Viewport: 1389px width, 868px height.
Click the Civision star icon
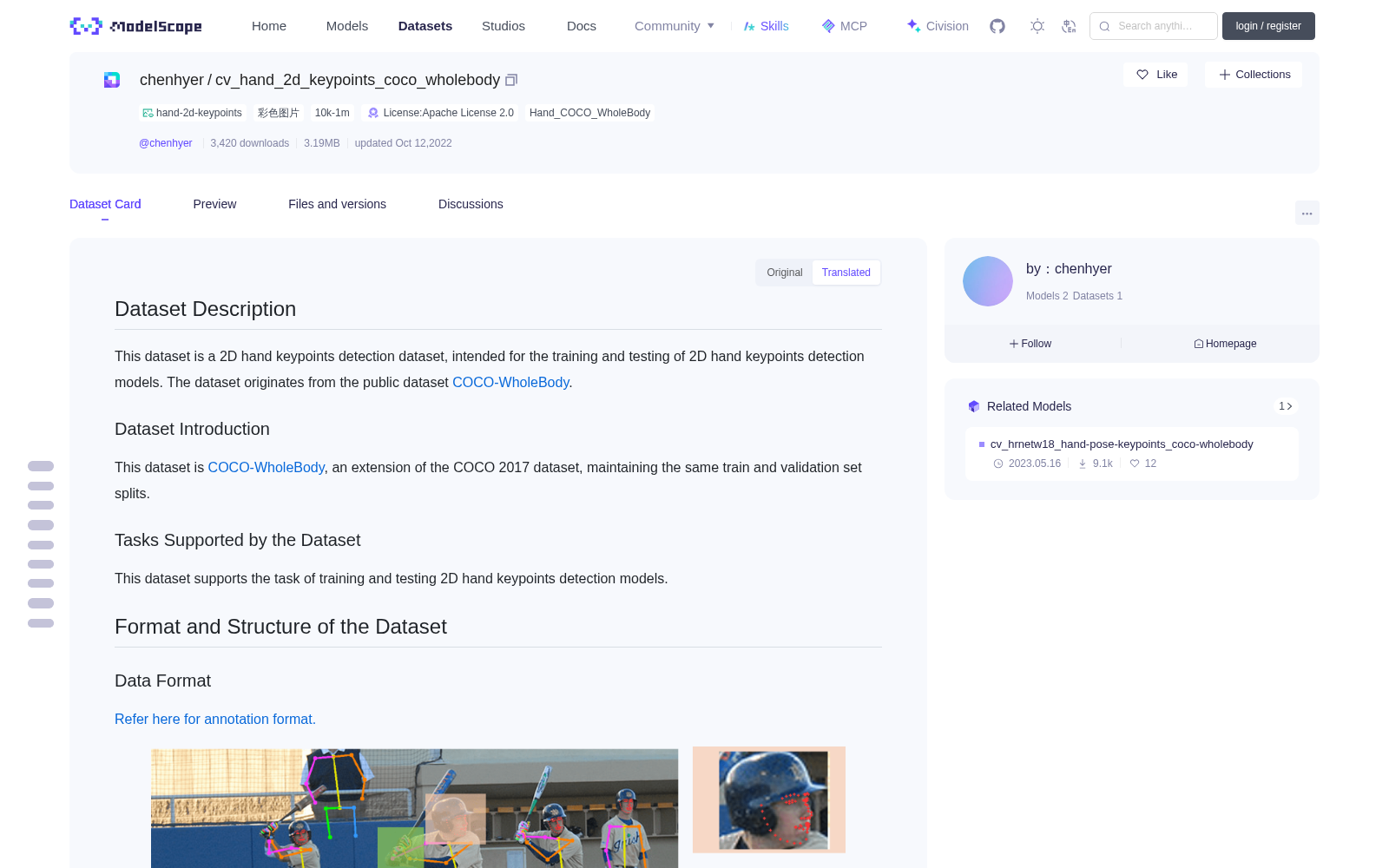(913, 26)
